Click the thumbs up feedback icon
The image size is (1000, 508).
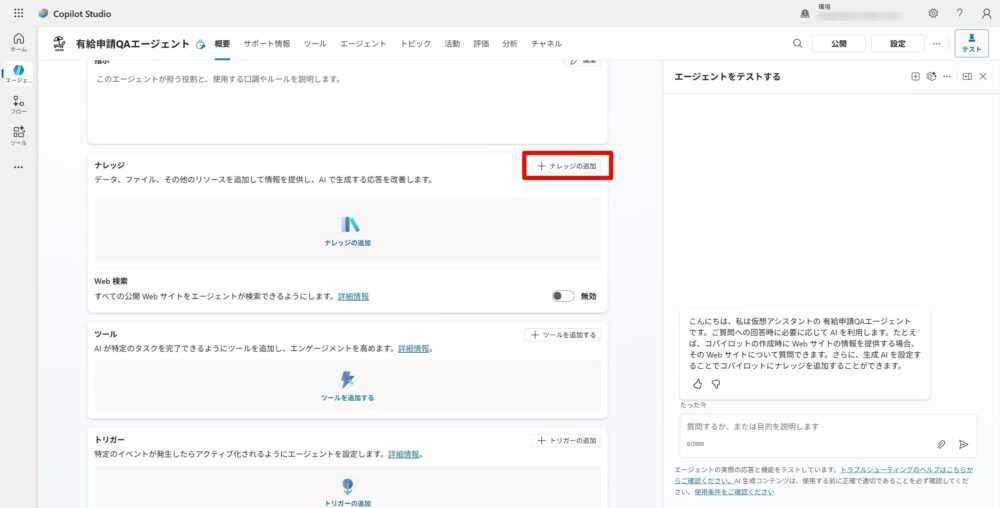click(x=698, y=384)
